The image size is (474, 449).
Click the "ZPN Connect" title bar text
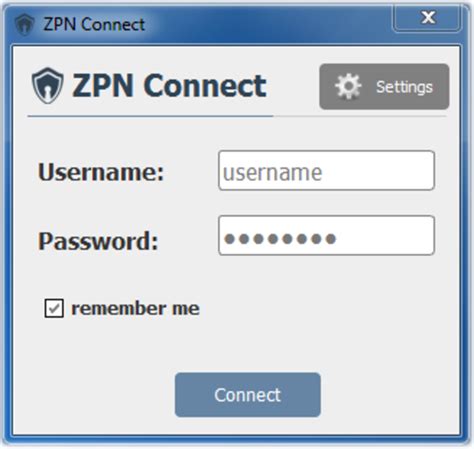tap(94, 24)
